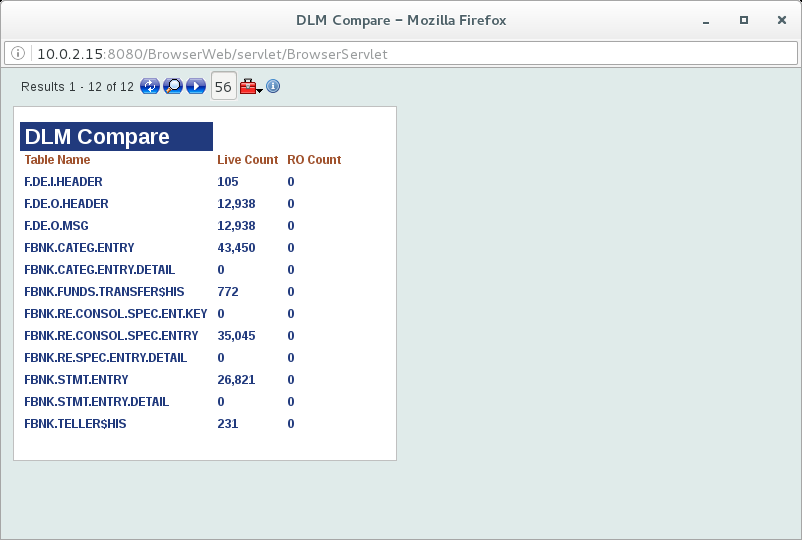Click the FBNK.TELLER$HIS table name

pyautogui.click(x=75, y=424)
